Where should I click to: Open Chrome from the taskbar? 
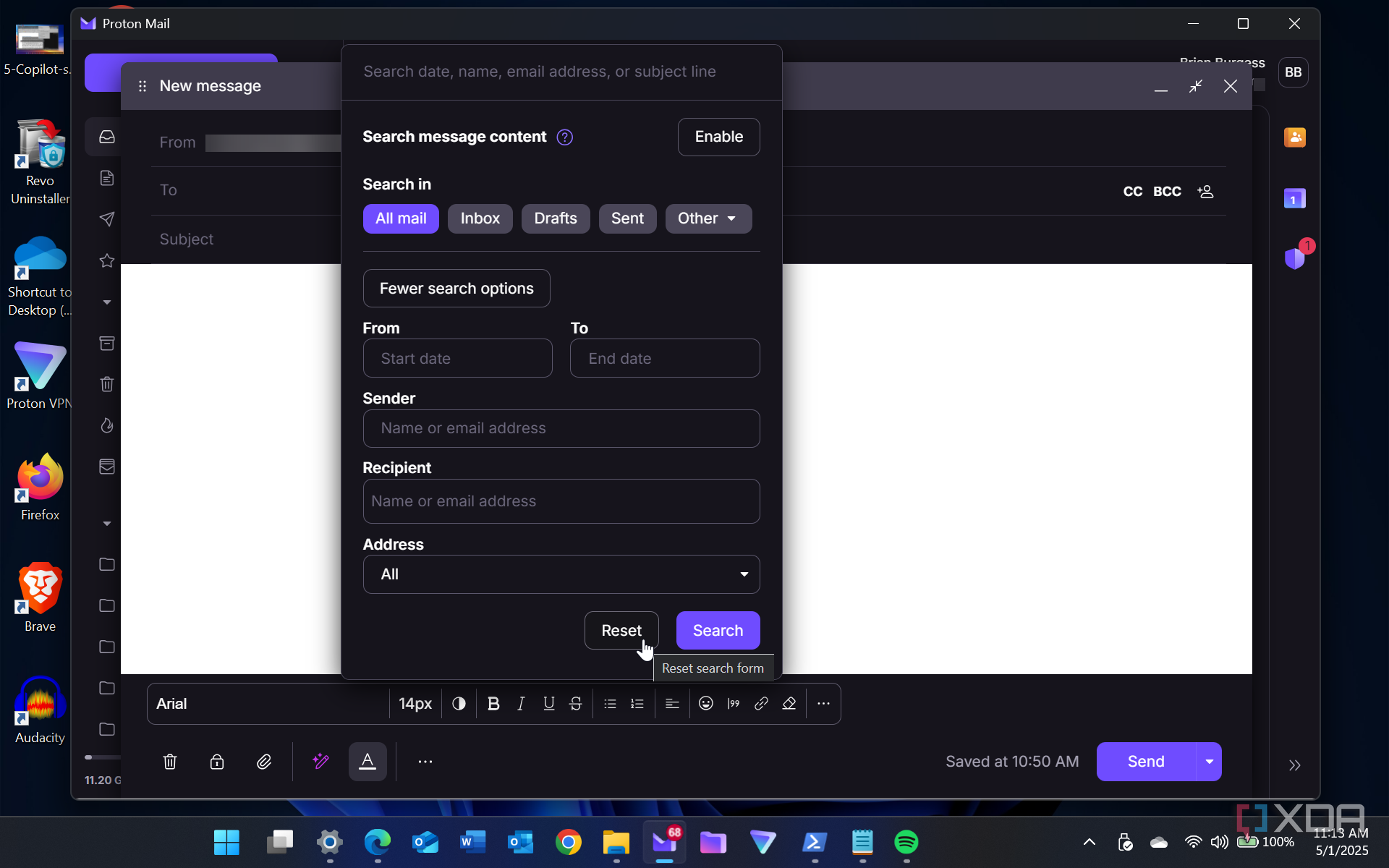569,842
